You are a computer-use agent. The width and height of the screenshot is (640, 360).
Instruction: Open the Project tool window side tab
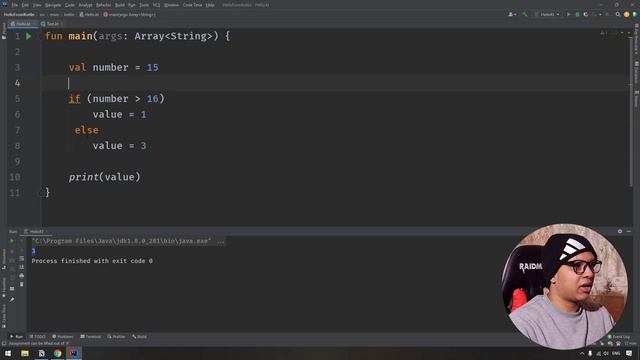(x=4, y=31)
